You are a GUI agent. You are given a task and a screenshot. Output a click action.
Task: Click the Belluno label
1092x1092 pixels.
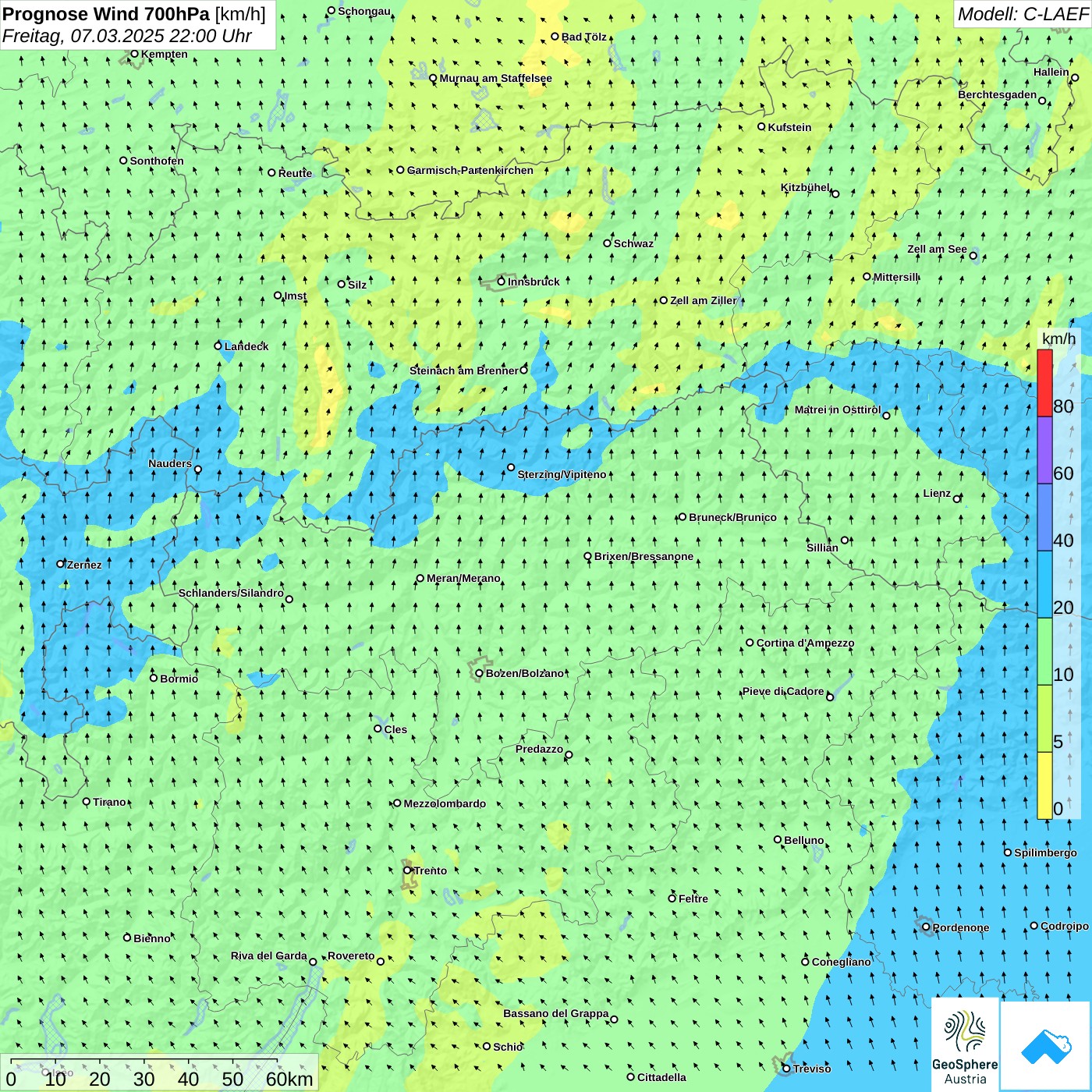pyautogui.click(x=803, y=840)
